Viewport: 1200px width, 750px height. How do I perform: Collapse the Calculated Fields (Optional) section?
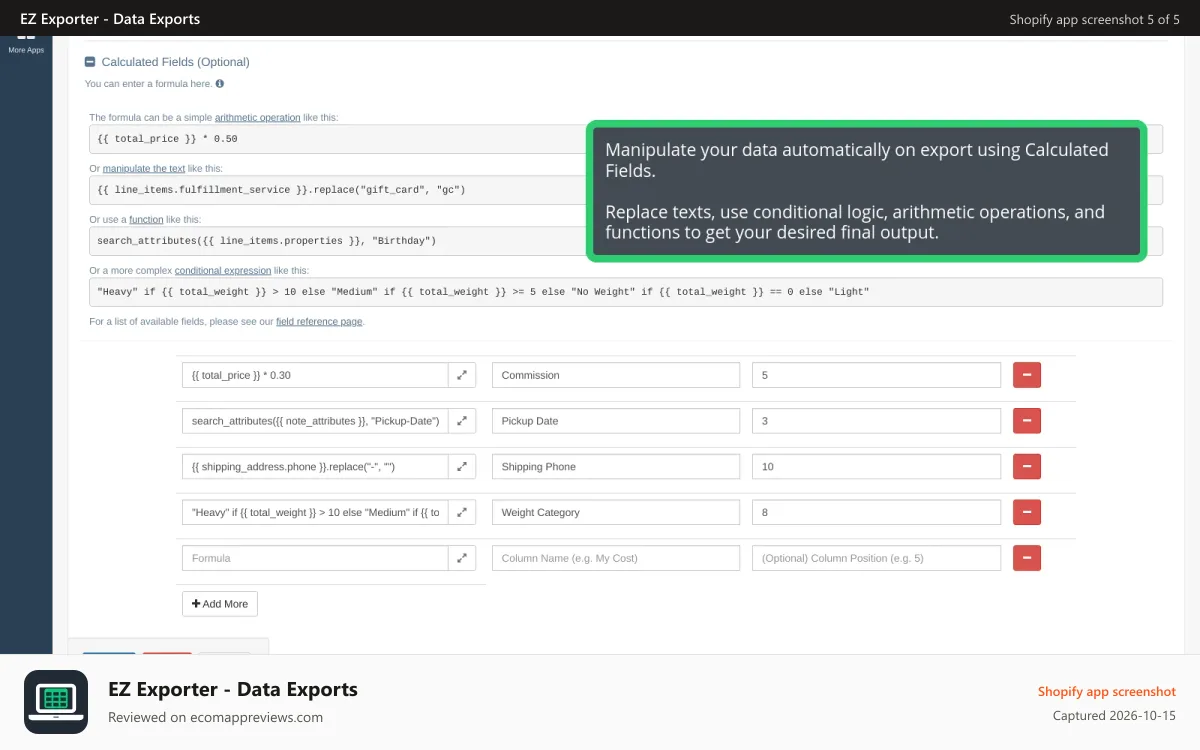coord(90,62)
